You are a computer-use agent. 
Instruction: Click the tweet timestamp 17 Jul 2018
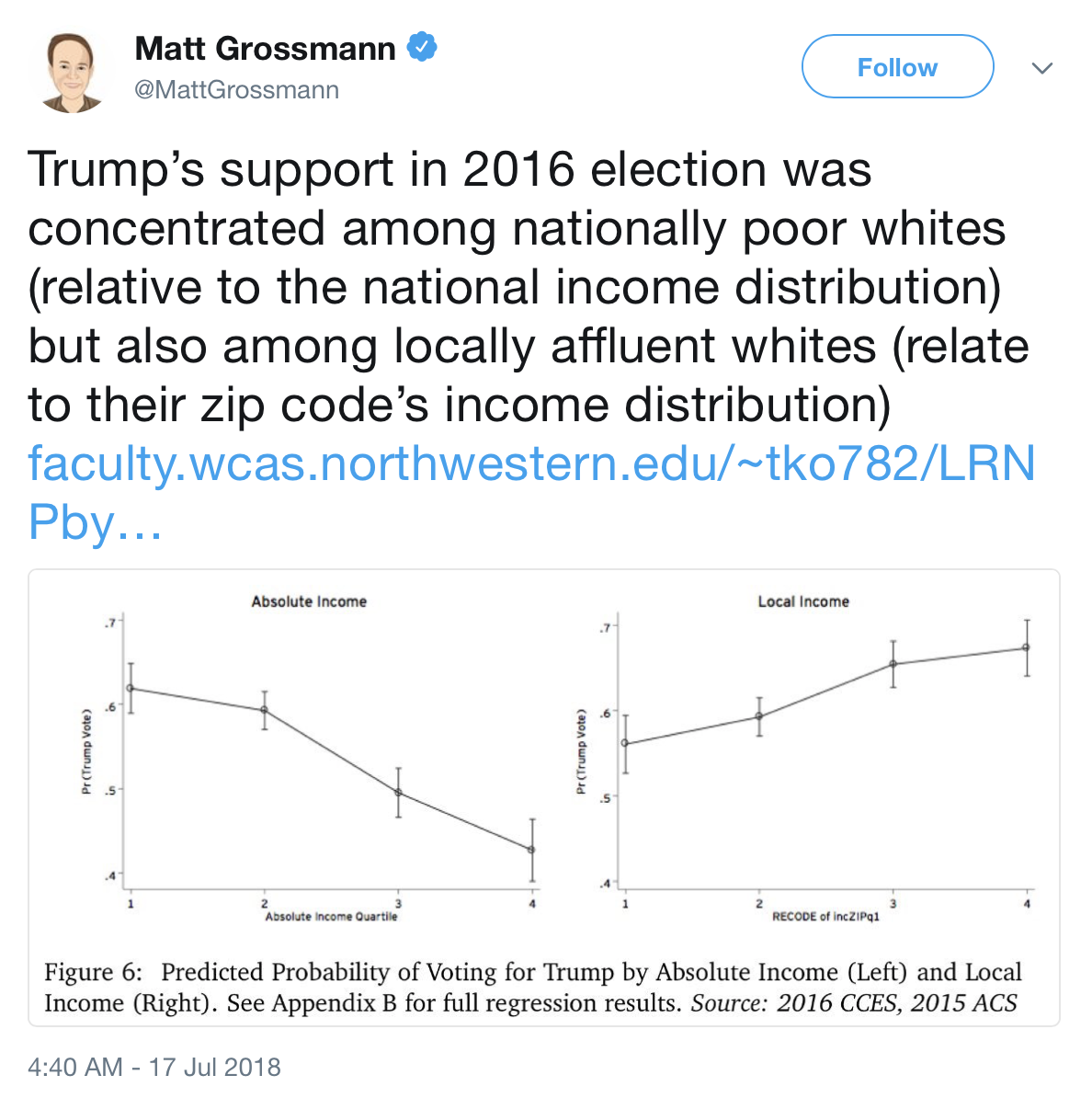click(x=154, y=1067)
